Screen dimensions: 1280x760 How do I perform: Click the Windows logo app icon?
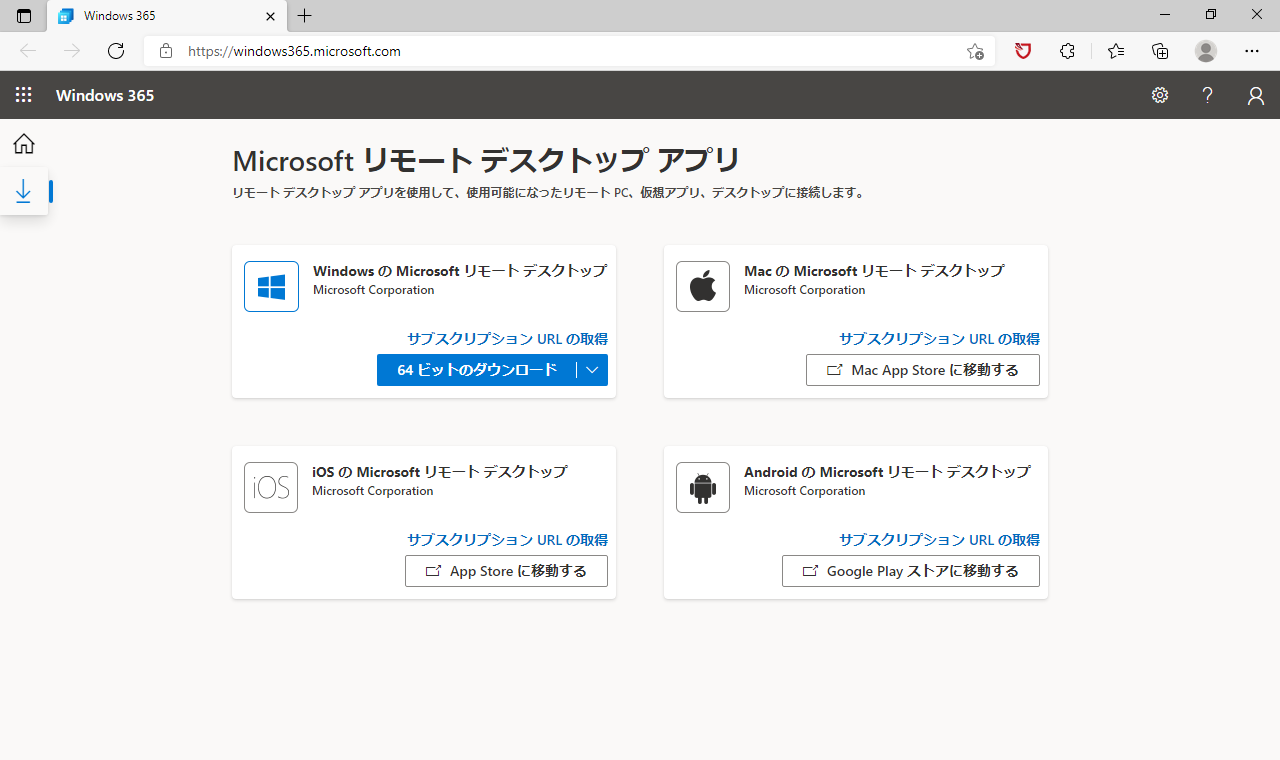271,287
